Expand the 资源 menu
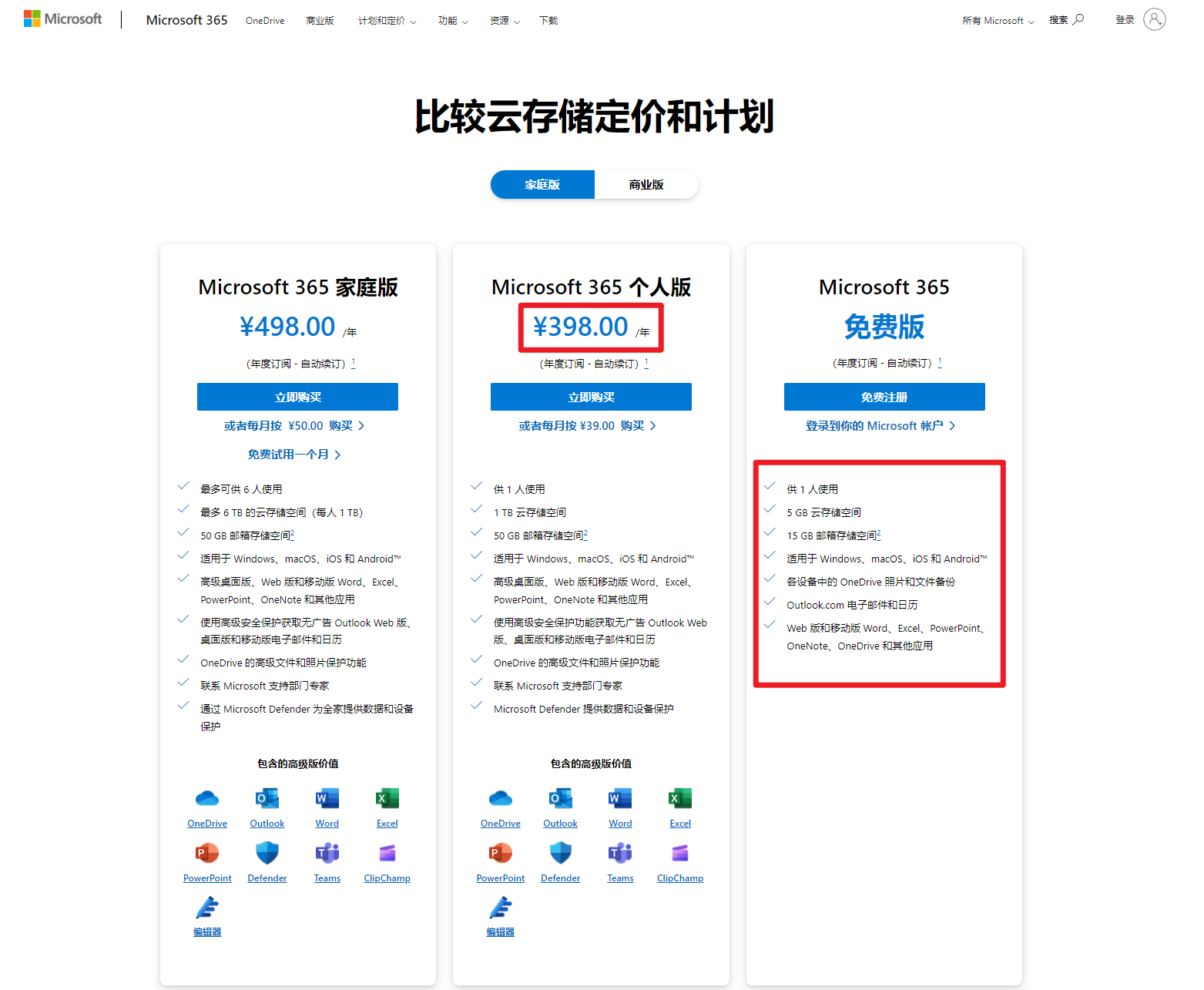This screenshot has height=990, width=1204. (x=505, y=21)
